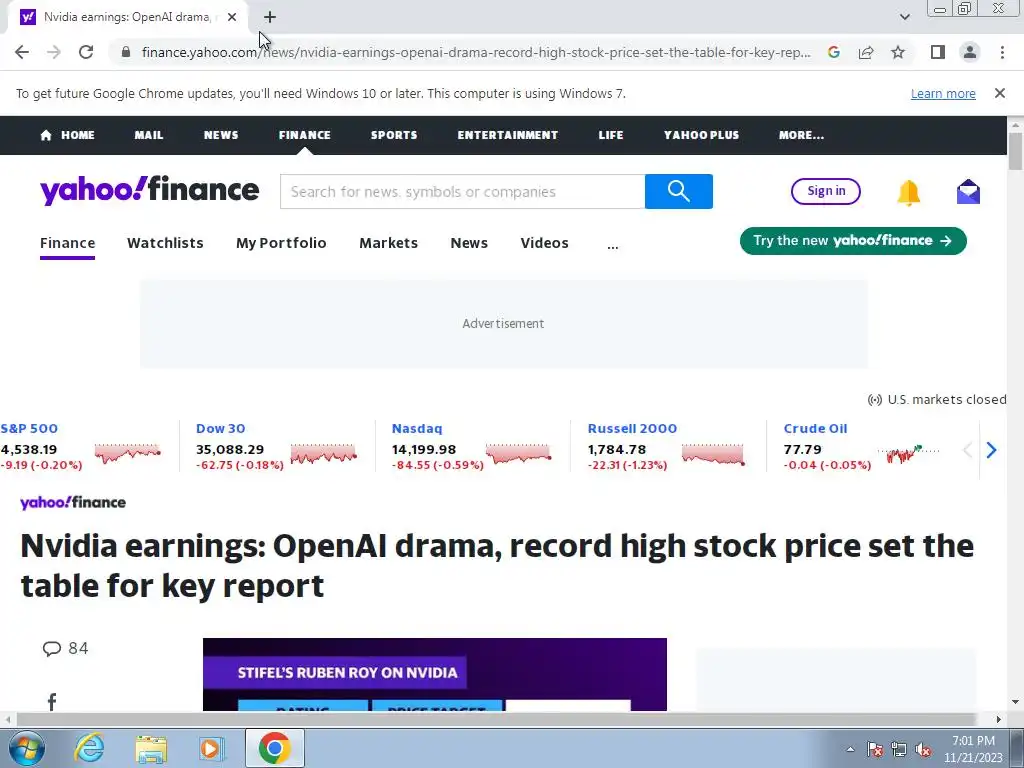The height and width of the screenshot is (768, 1024).
Task: Click the horizontal page scrollbar
Action: [x=496, y=719]
